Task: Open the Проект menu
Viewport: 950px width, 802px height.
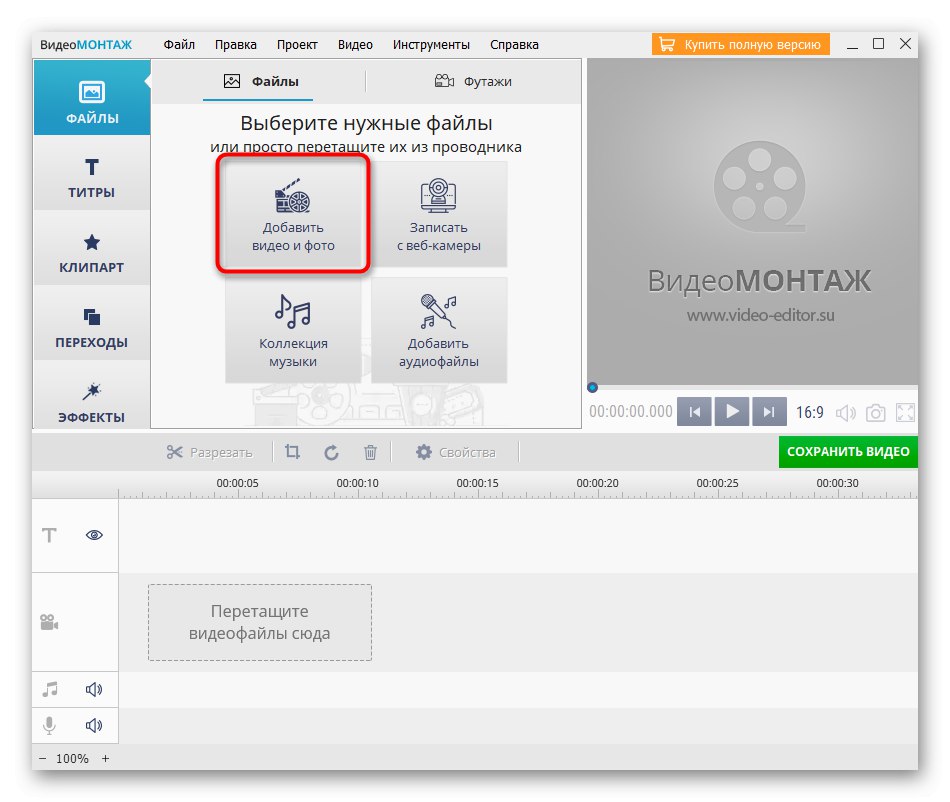Action: (297, 45)
